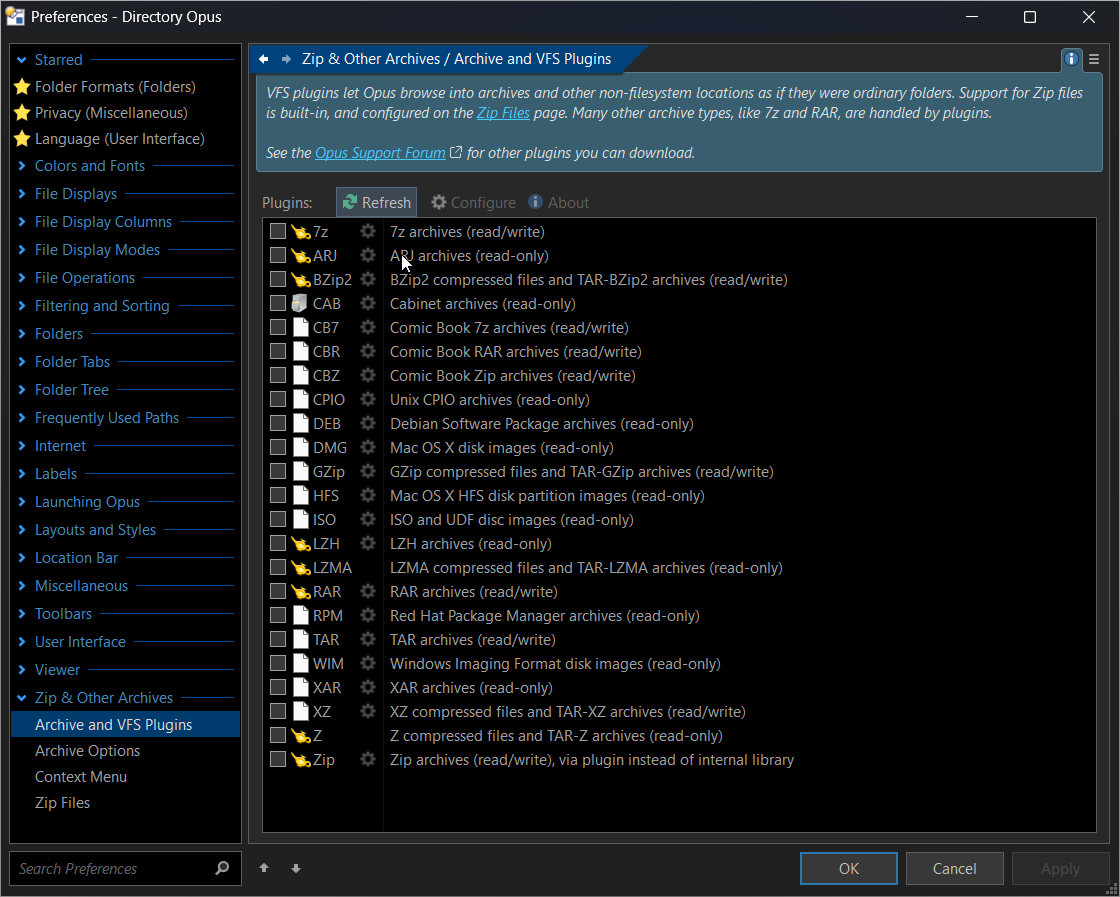Click the gear icon beside 7z plugin
Viewport: 1120px width, 897px height.
(x=367, y=231)
